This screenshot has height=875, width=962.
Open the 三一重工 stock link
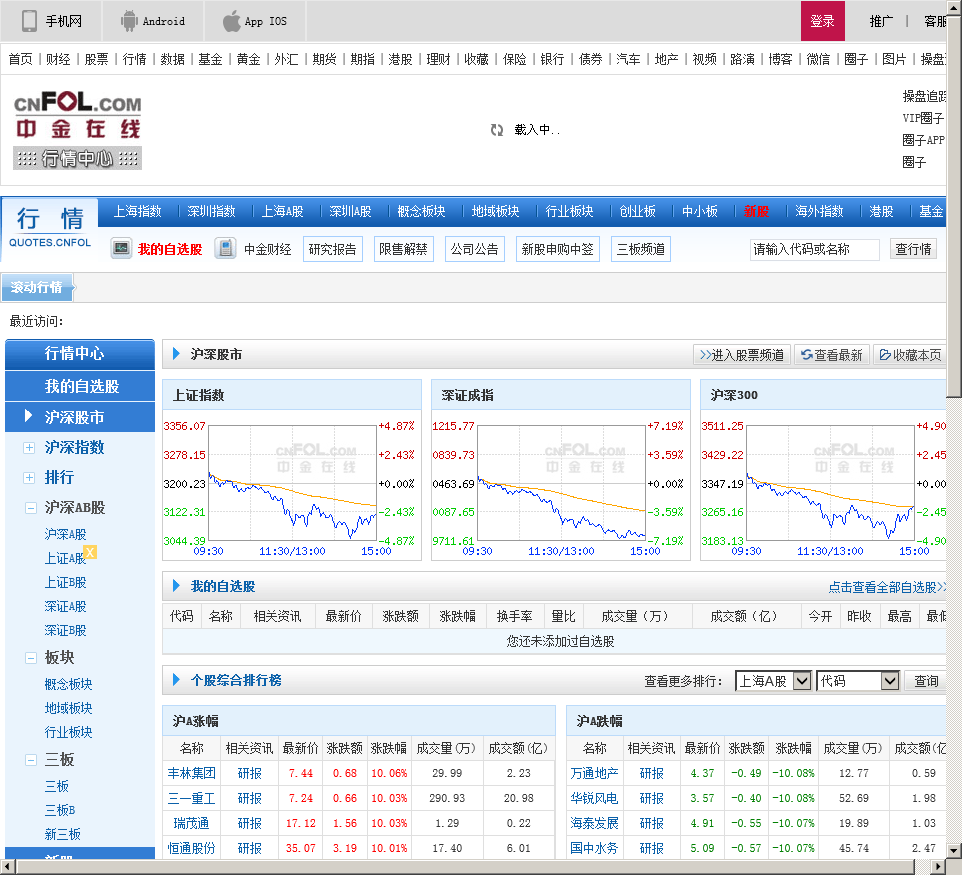coord(191,798)
